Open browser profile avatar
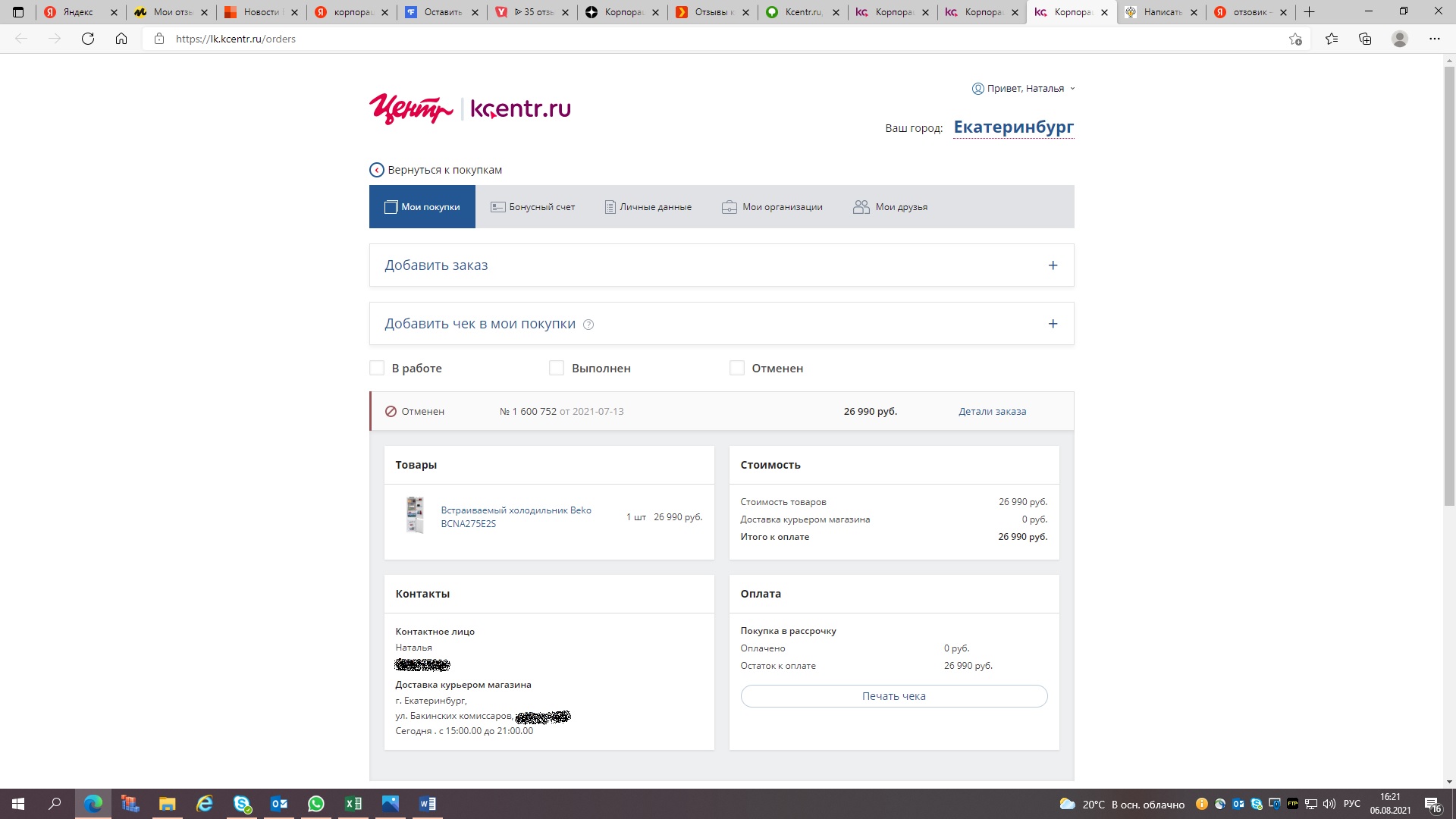 [x=1400, y=39]
